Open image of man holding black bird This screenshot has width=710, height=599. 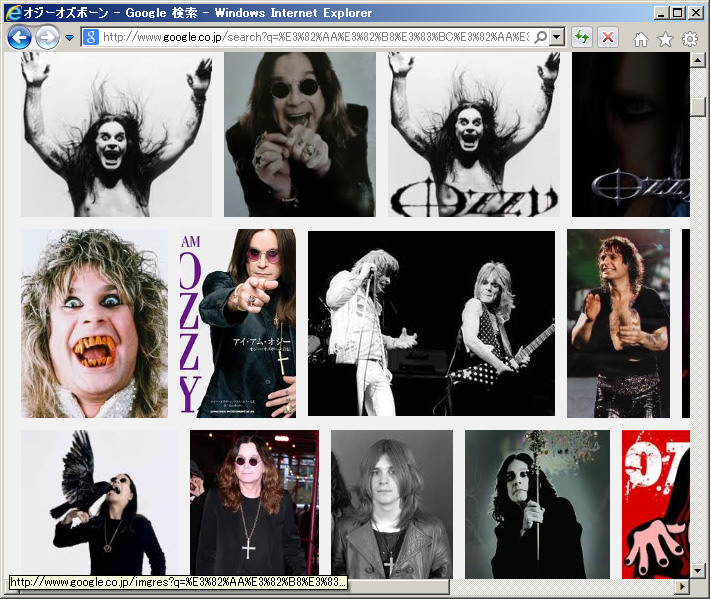point(100,503)
